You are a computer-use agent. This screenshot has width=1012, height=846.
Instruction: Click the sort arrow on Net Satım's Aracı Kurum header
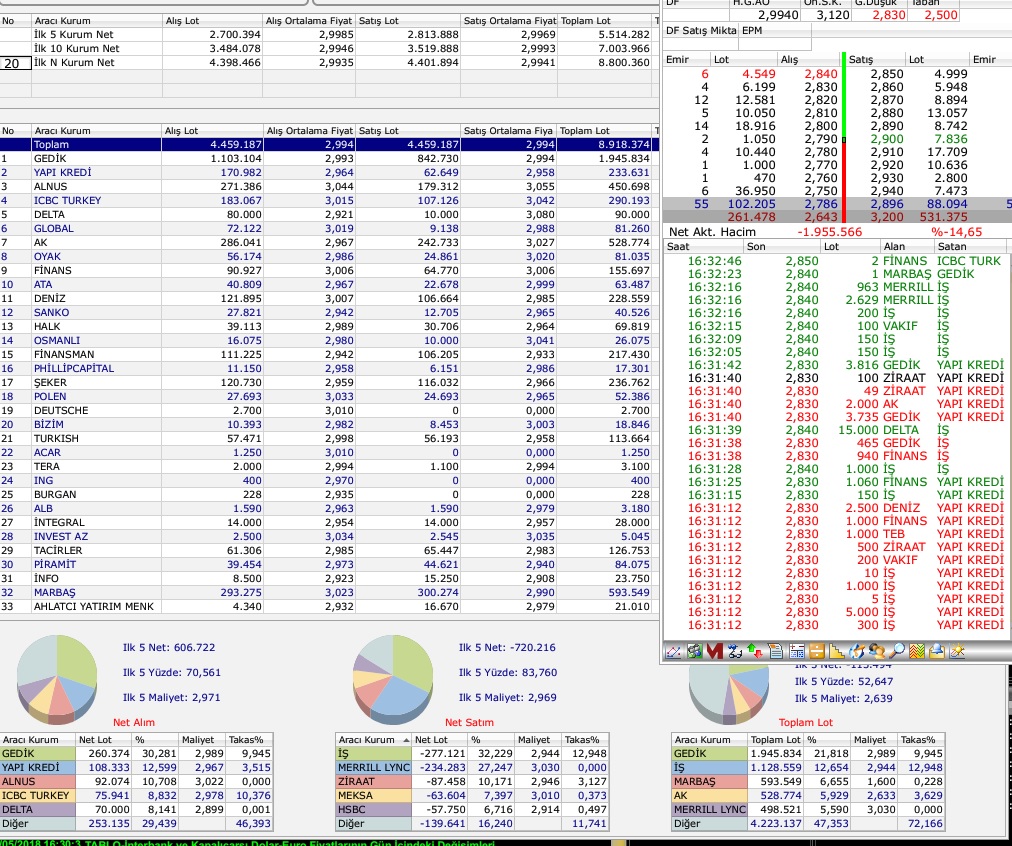tap(406, 740)
